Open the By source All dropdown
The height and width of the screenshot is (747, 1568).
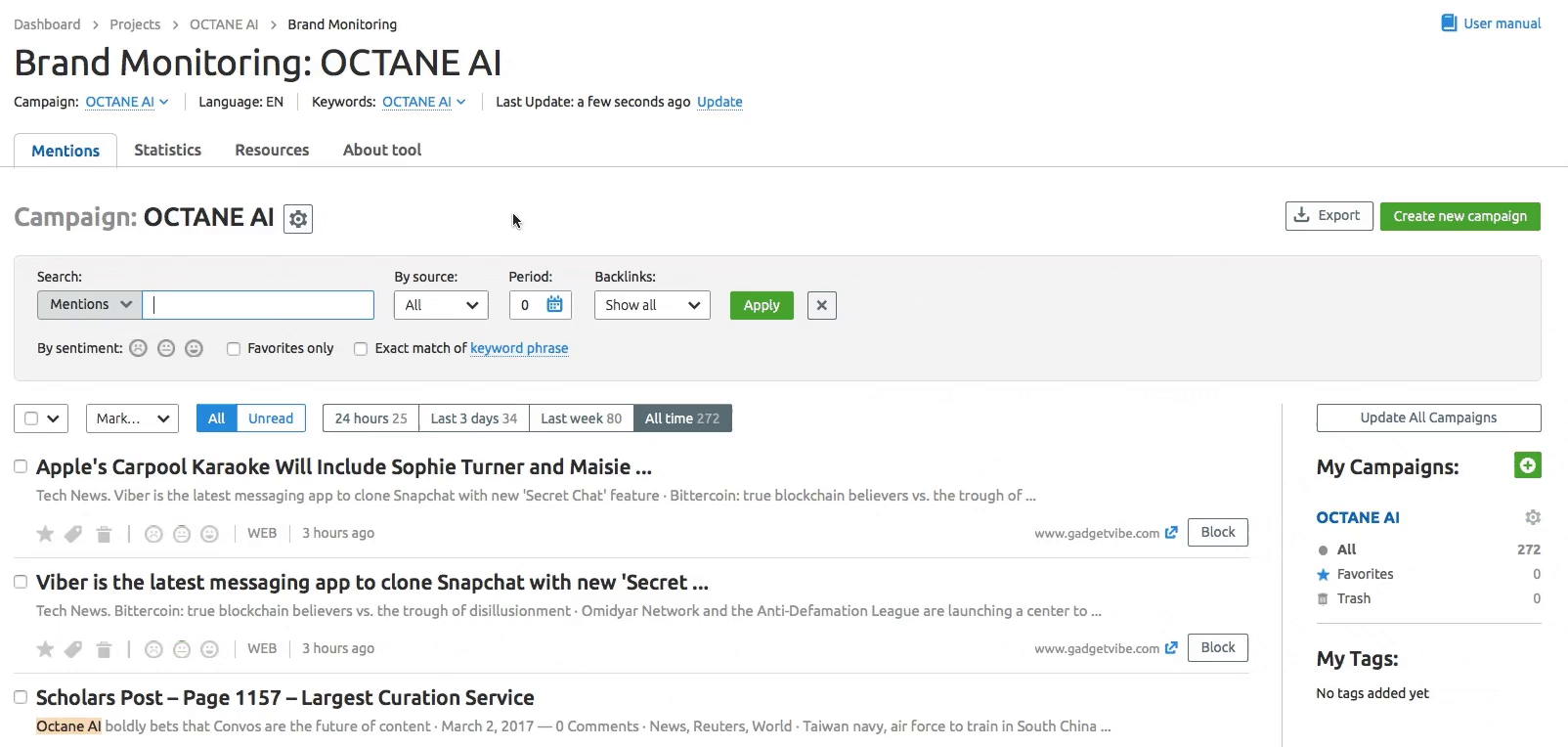[441, 305]
